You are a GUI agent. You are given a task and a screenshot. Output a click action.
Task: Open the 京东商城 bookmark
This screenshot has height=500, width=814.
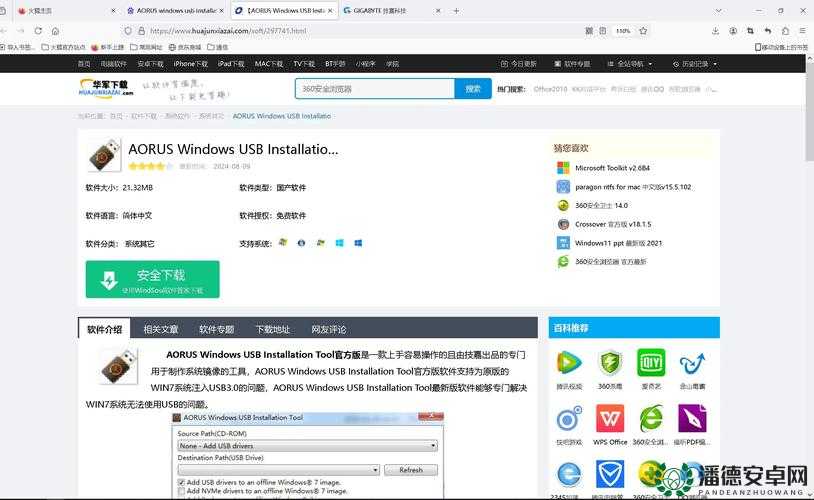(x=185, y=47)
